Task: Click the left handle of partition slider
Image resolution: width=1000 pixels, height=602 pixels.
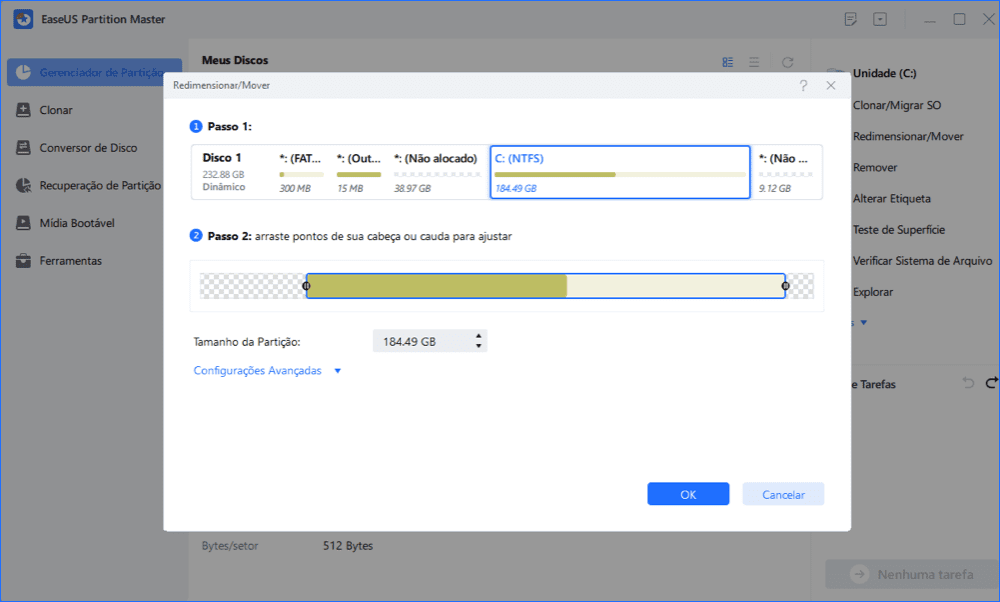Action: tap(306, 286)
